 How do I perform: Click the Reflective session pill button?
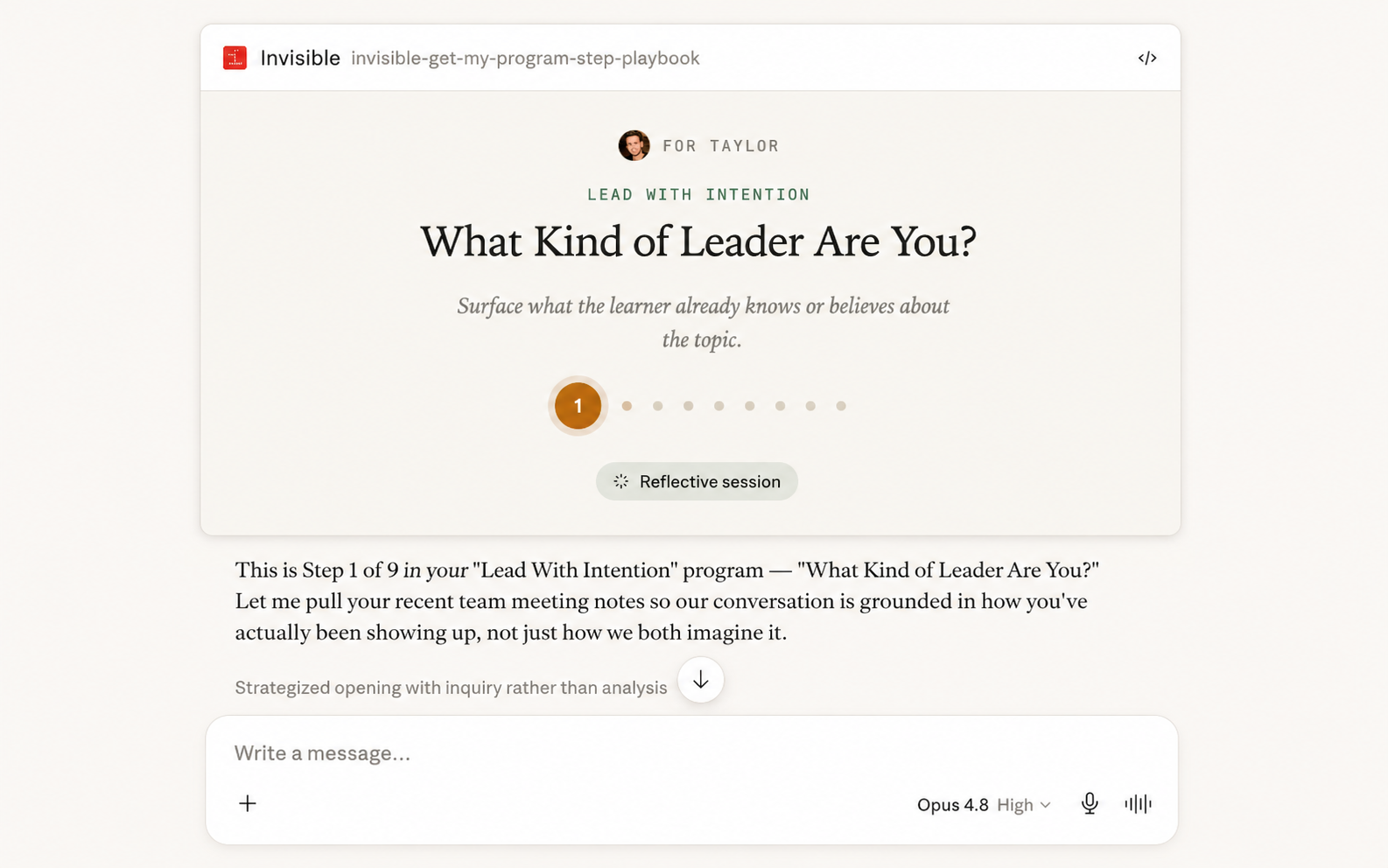pos(697,481)
